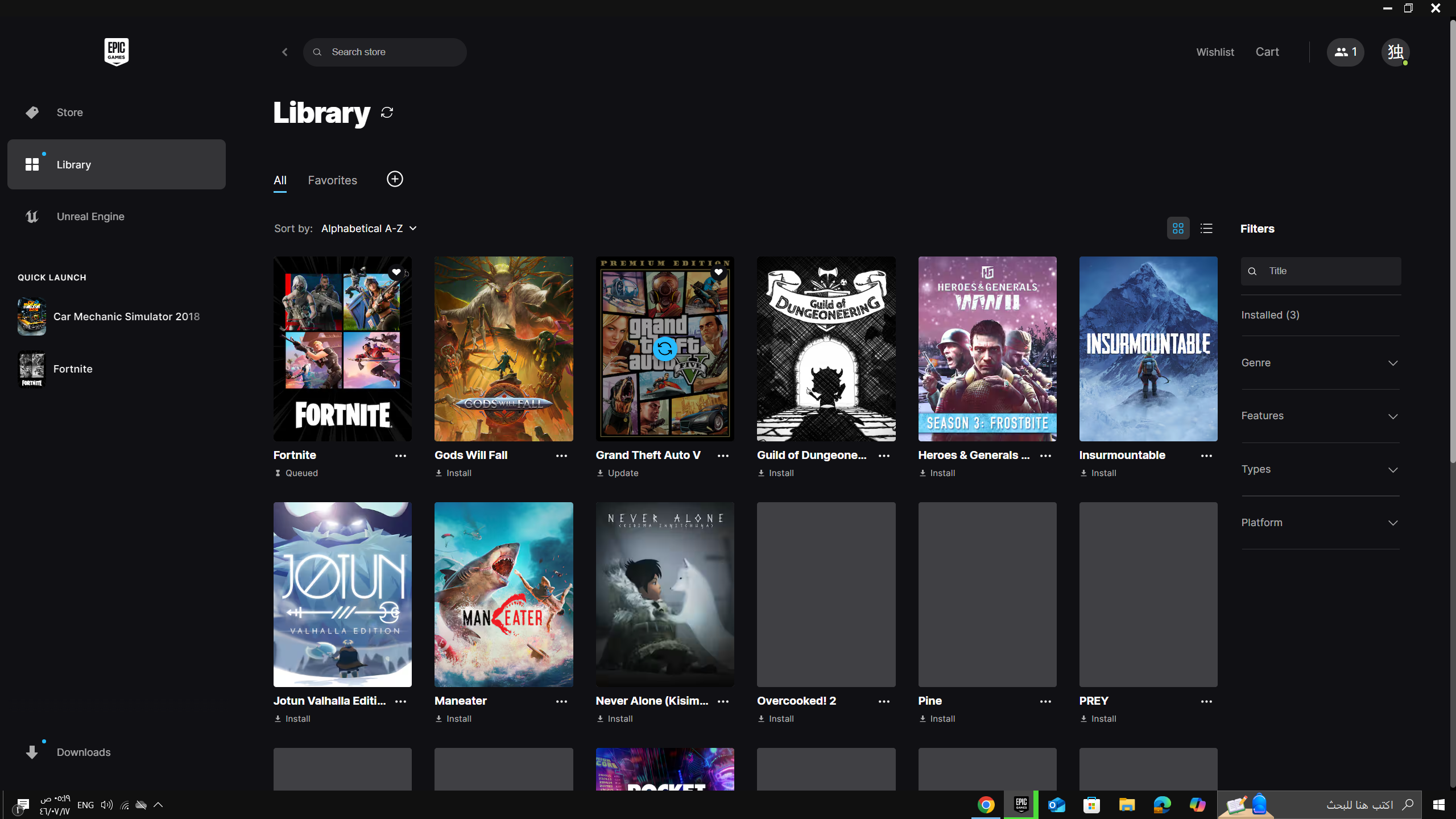Install Gods Will Fall
This screenshot has height=819, width=1456.
click(453, 473)
